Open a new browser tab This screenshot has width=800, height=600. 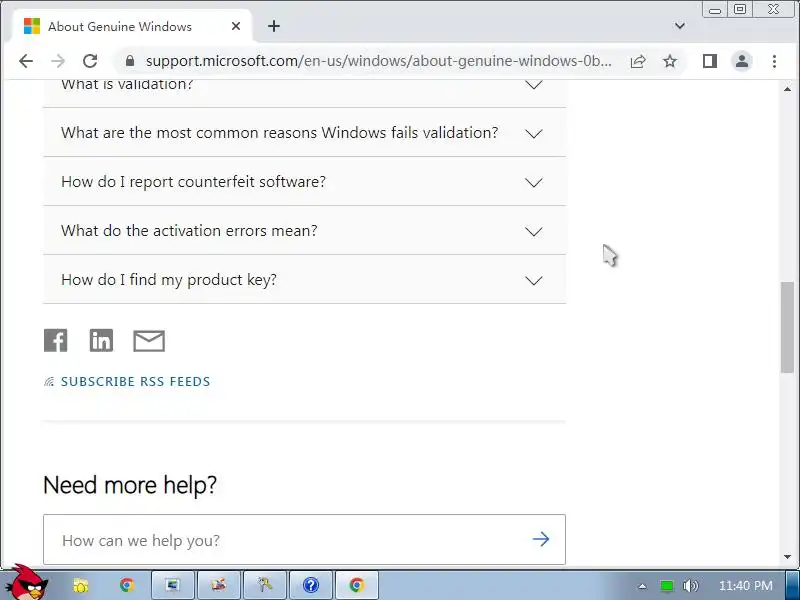coord(274,26)
